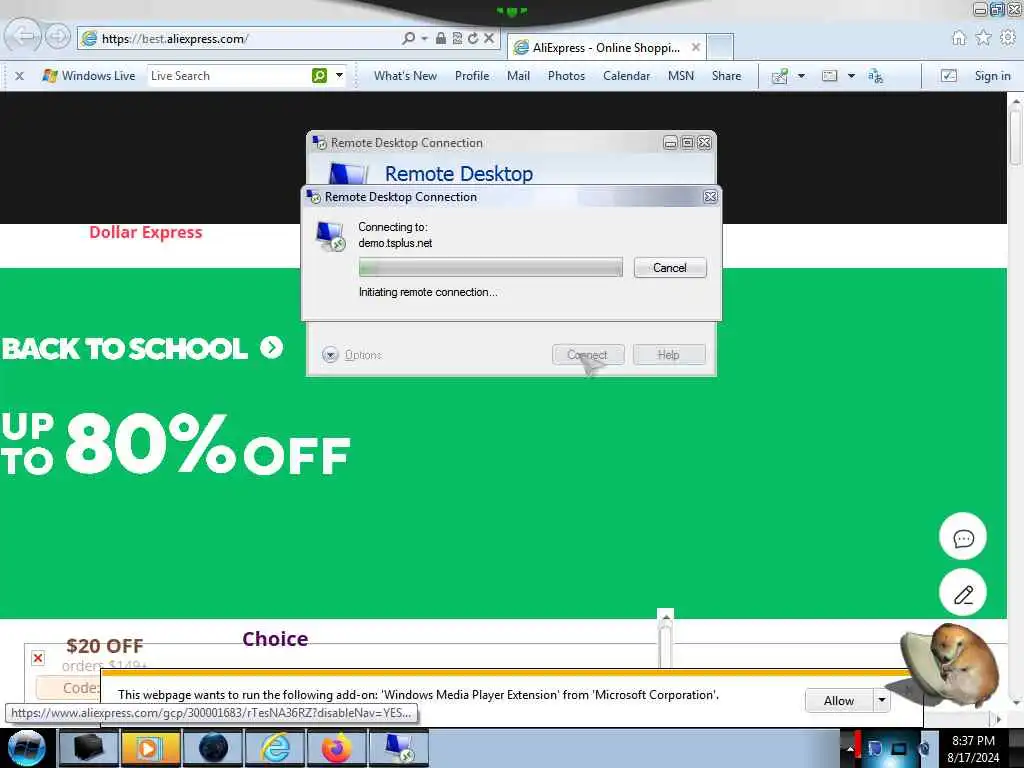1024x768 pixels.
Task: Click the compatibility view icon in address bar
Action: [457, 39]
